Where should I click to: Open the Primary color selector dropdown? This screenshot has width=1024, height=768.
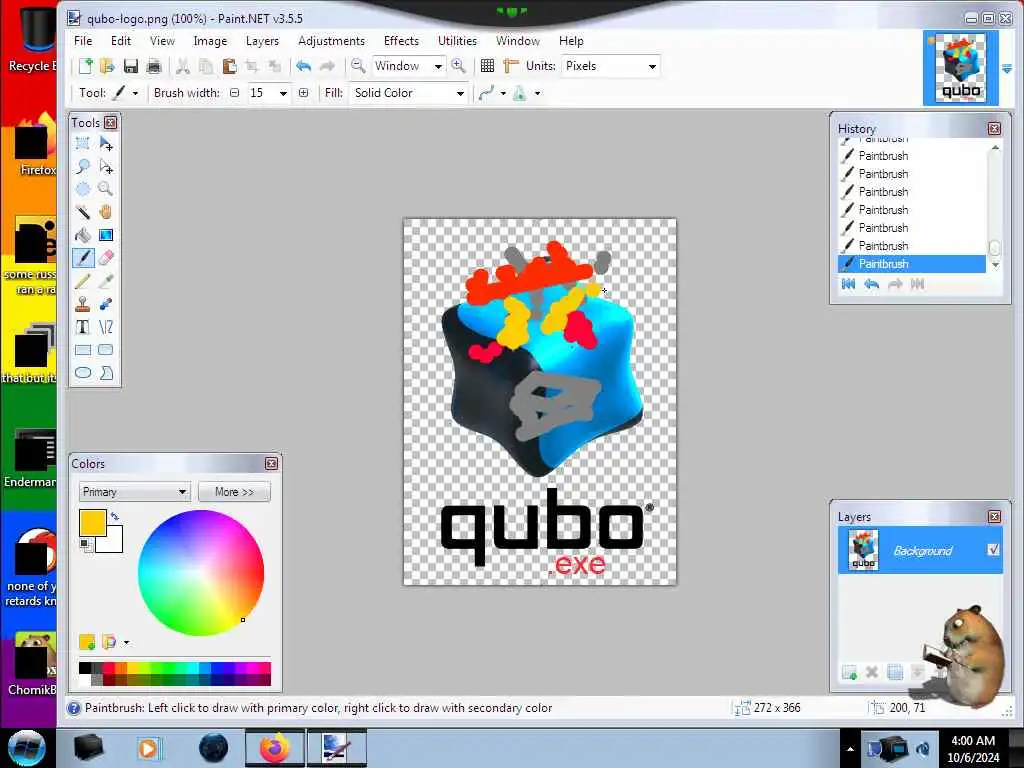click(135, 492)
